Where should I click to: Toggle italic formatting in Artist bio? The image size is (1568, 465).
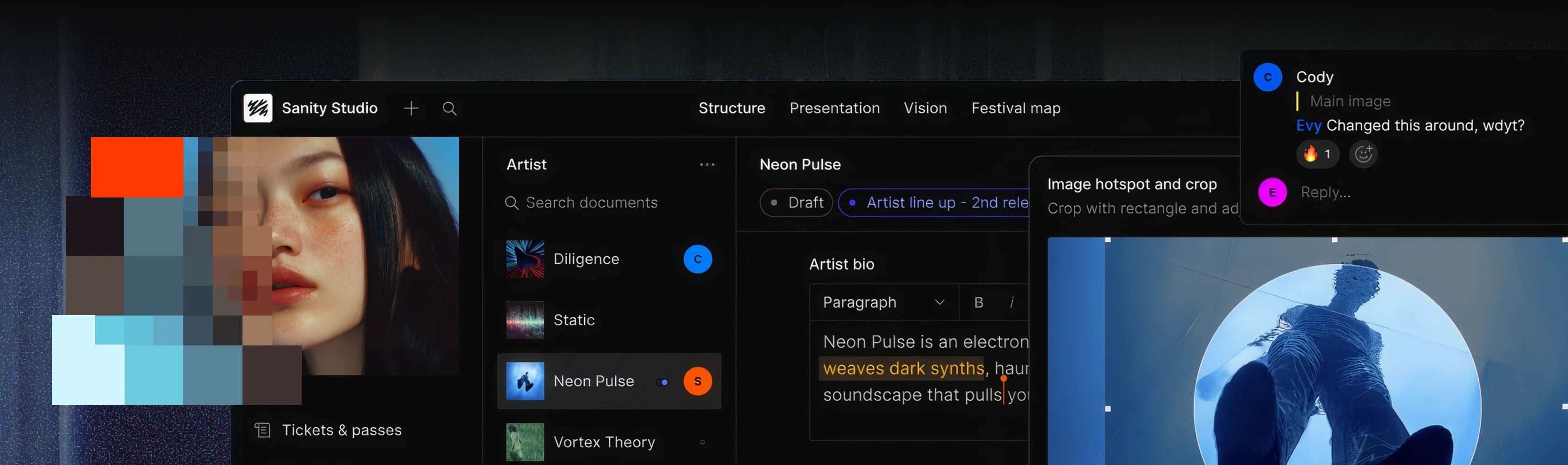tap(1012, 303)
